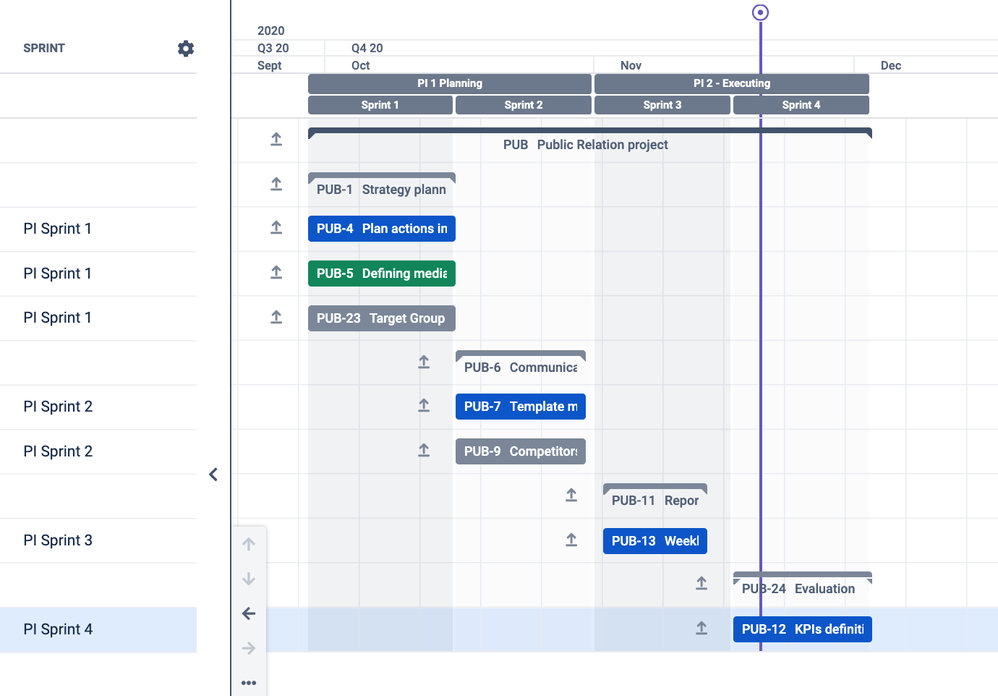
Task: Select Sprint 2 header bar
Action: tap(523, 105)
